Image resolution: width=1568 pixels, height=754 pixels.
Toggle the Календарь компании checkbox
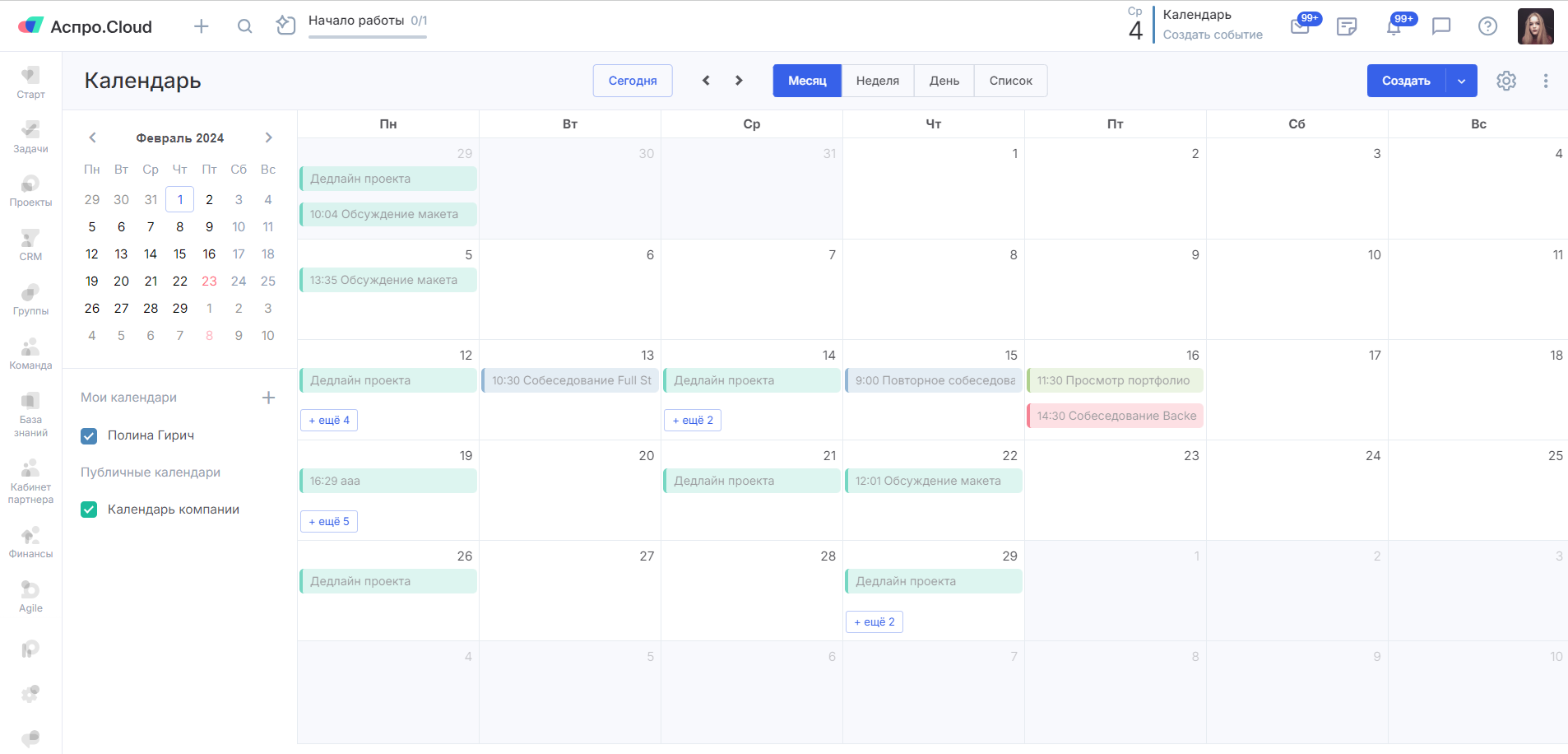coord(89,510)
